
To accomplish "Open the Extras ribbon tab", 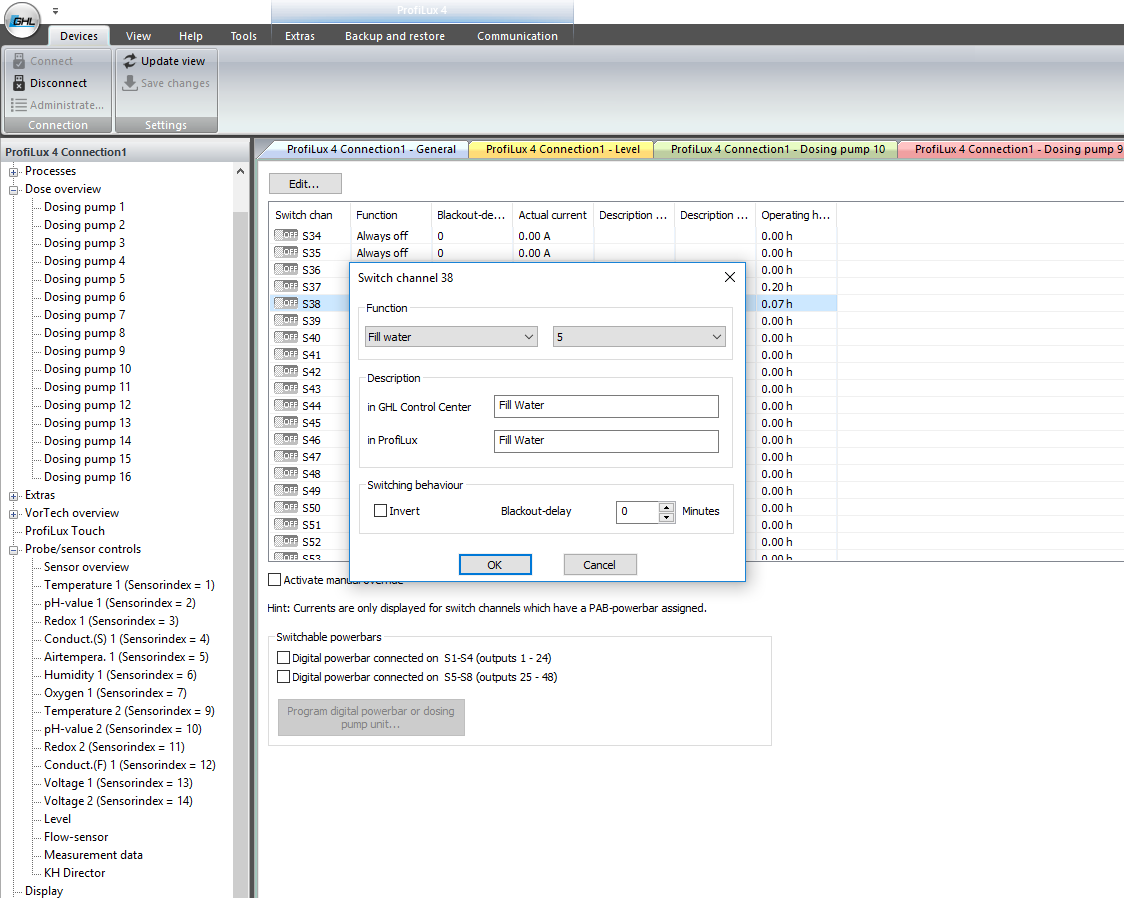I will (300, 36).
